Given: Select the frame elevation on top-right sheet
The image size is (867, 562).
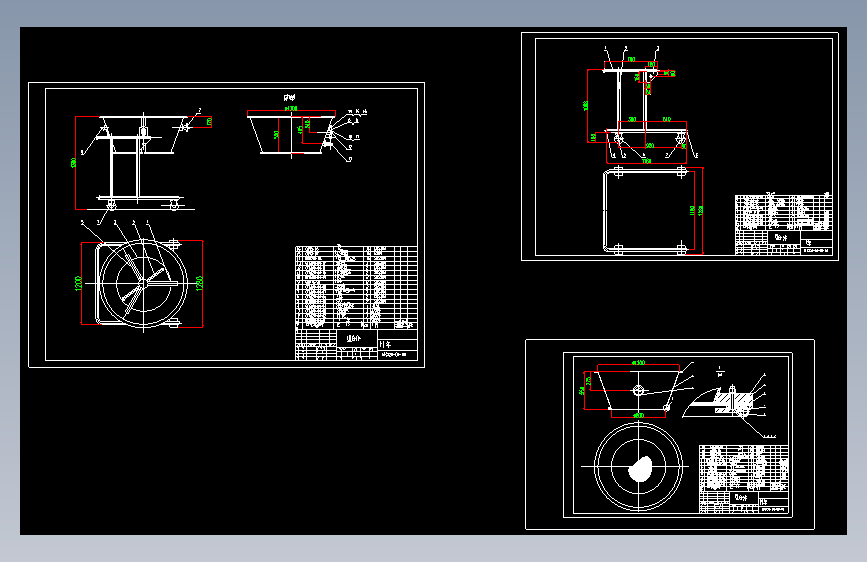Looking at the screenshot, I should tap(645, 105).
